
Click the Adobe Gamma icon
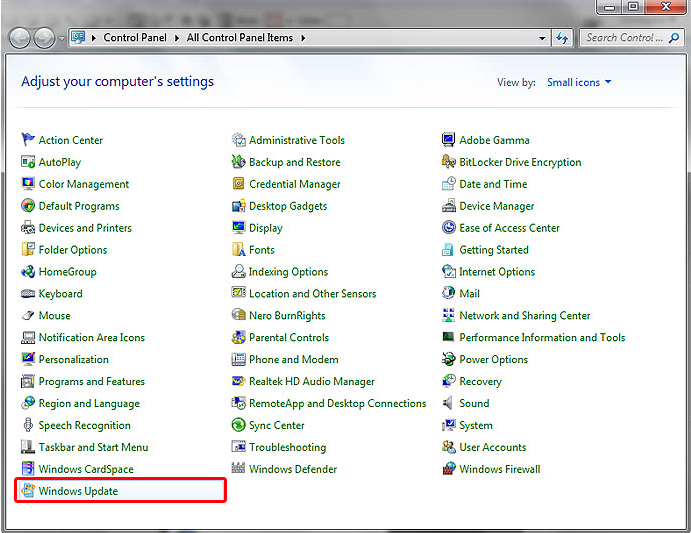tap(449, 140)
